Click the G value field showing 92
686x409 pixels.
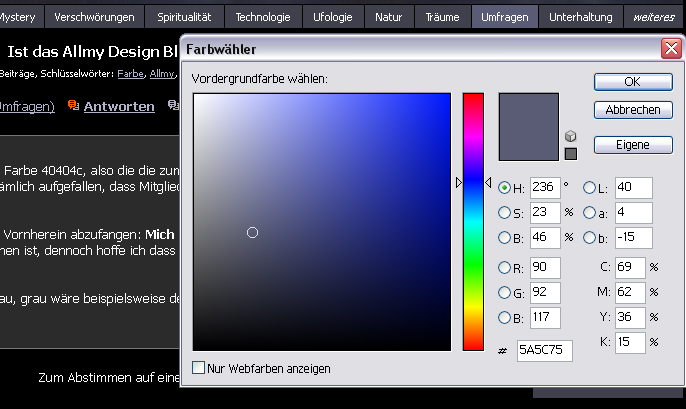click(545, 292)
